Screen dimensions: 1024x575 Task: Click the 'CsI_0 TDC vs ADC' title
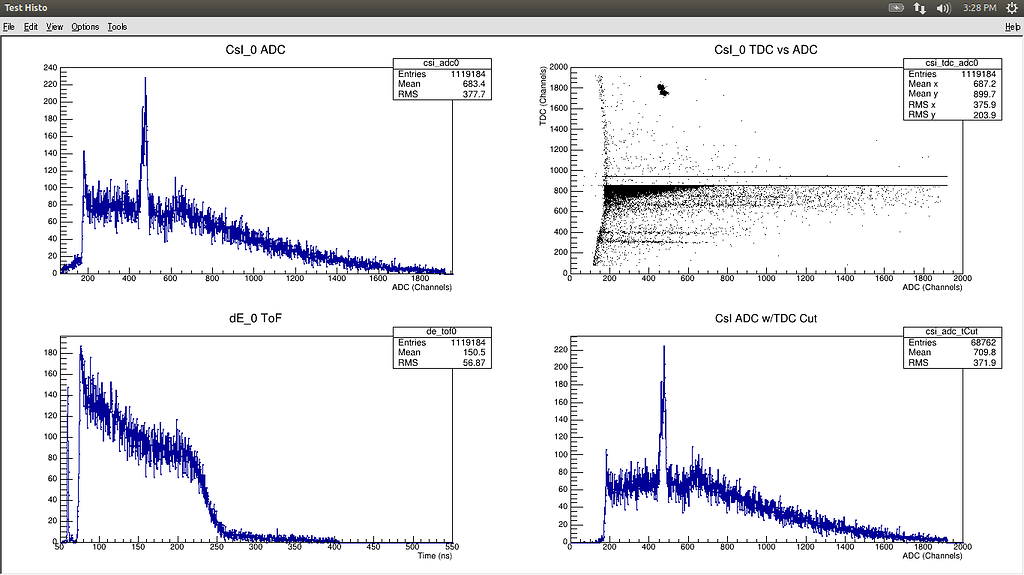coord(768,50)
